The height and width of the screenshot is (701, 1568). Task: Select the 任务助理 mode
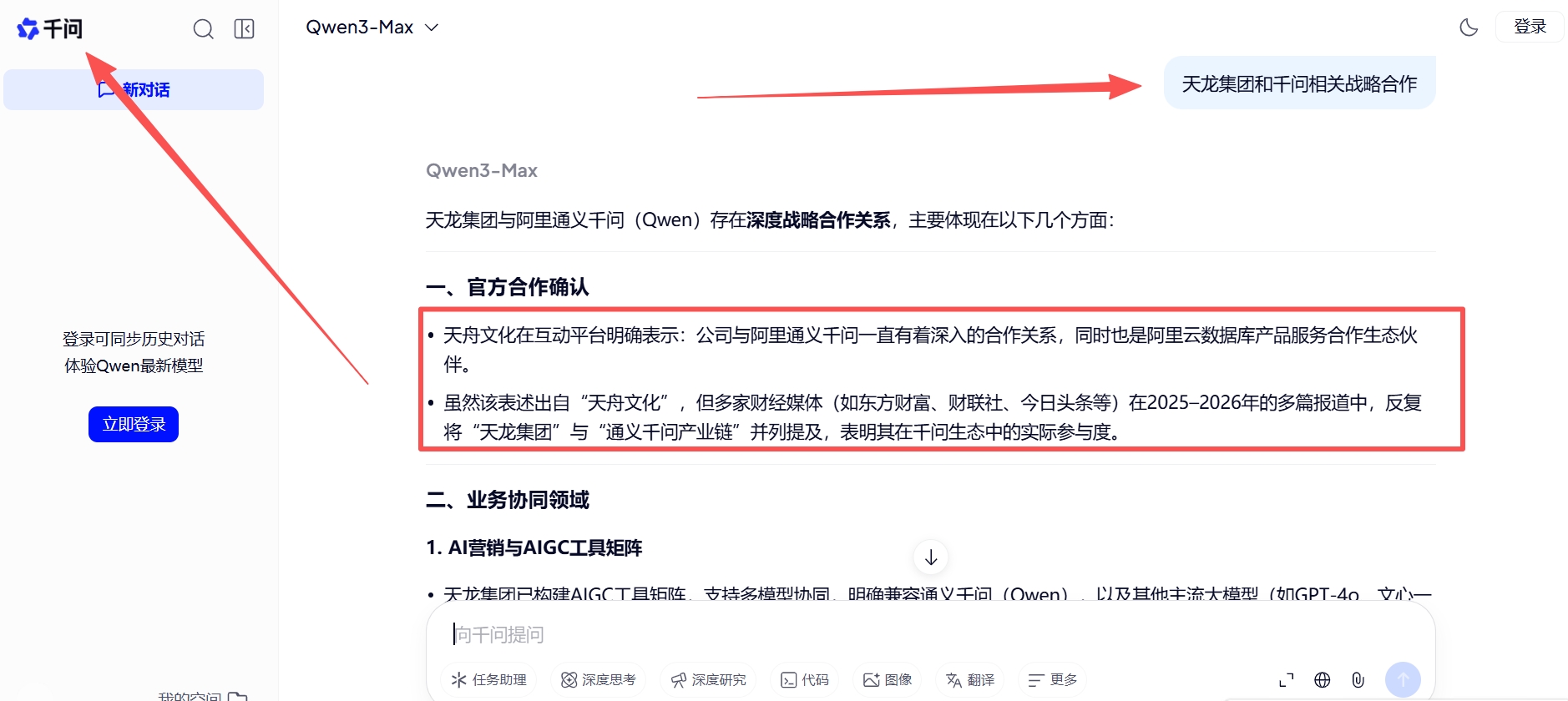[488, 680]
